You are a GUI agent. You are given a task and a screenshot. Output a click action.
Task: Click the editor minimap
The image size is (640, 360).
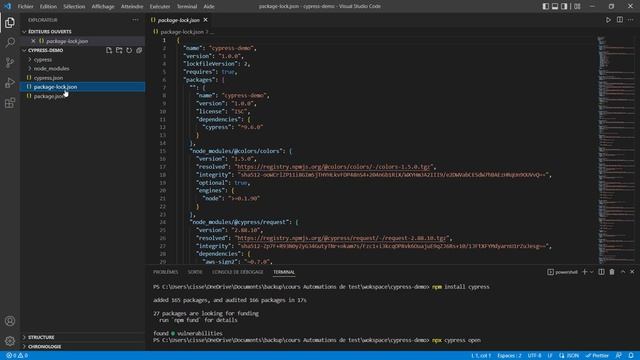click(x=616, y=150)
